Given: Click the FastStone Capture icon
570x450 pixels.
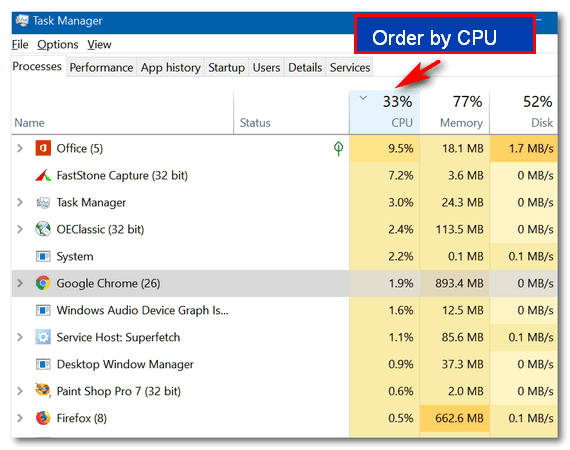Looking at the screenshot, I should point(43,176).
